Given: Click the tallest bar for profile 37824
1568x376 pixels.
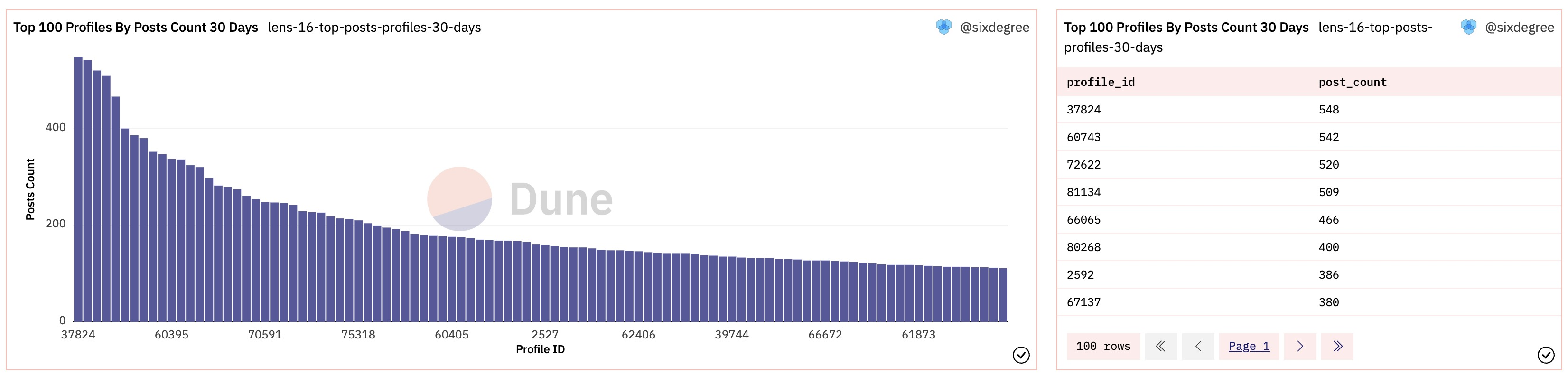Looking at the screenshot, I should point(78,189).
